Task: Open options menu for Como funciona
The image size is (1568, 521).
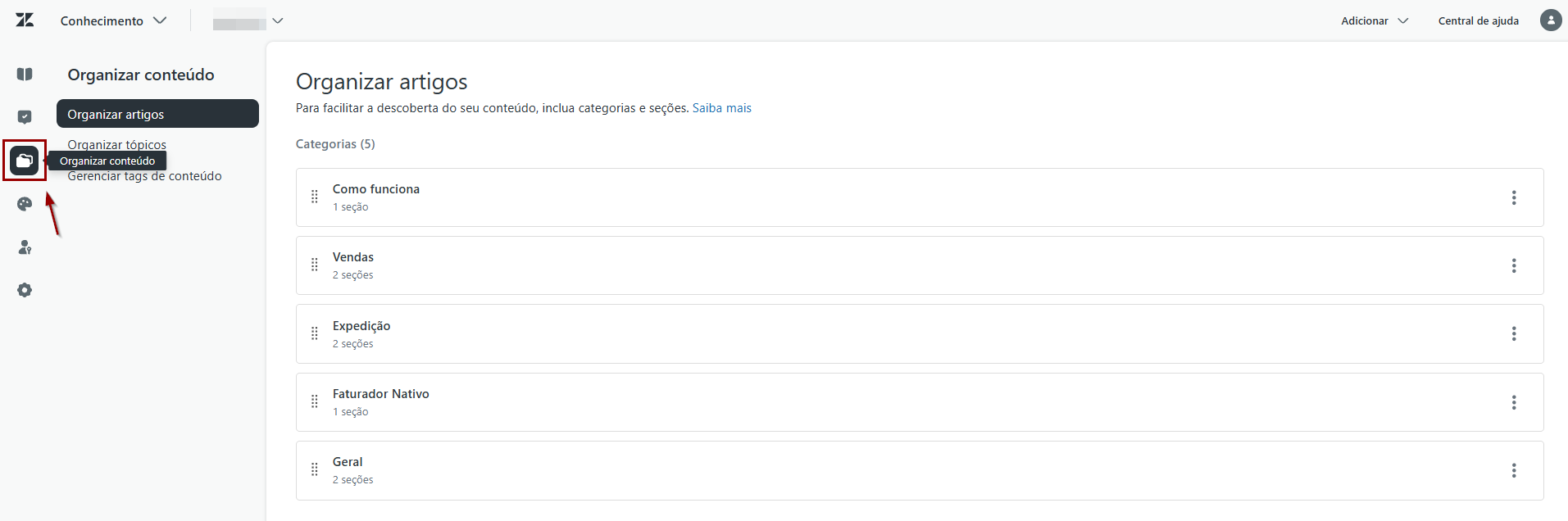Action: [x=1514, y=197]
